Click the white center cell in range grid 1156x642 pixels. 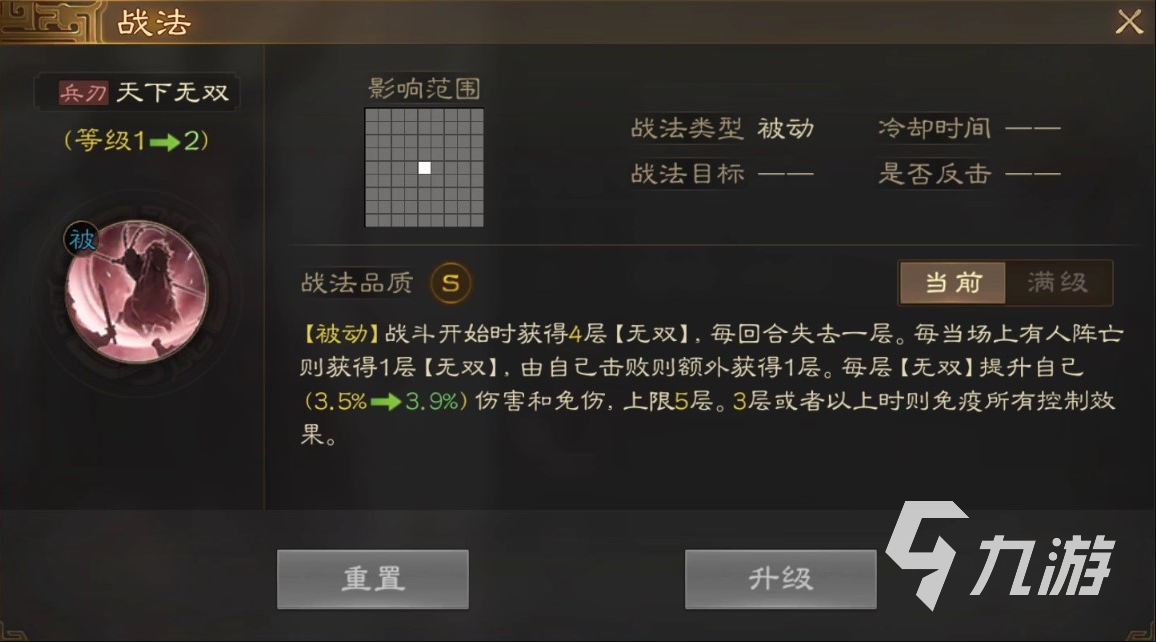point(425,168)
